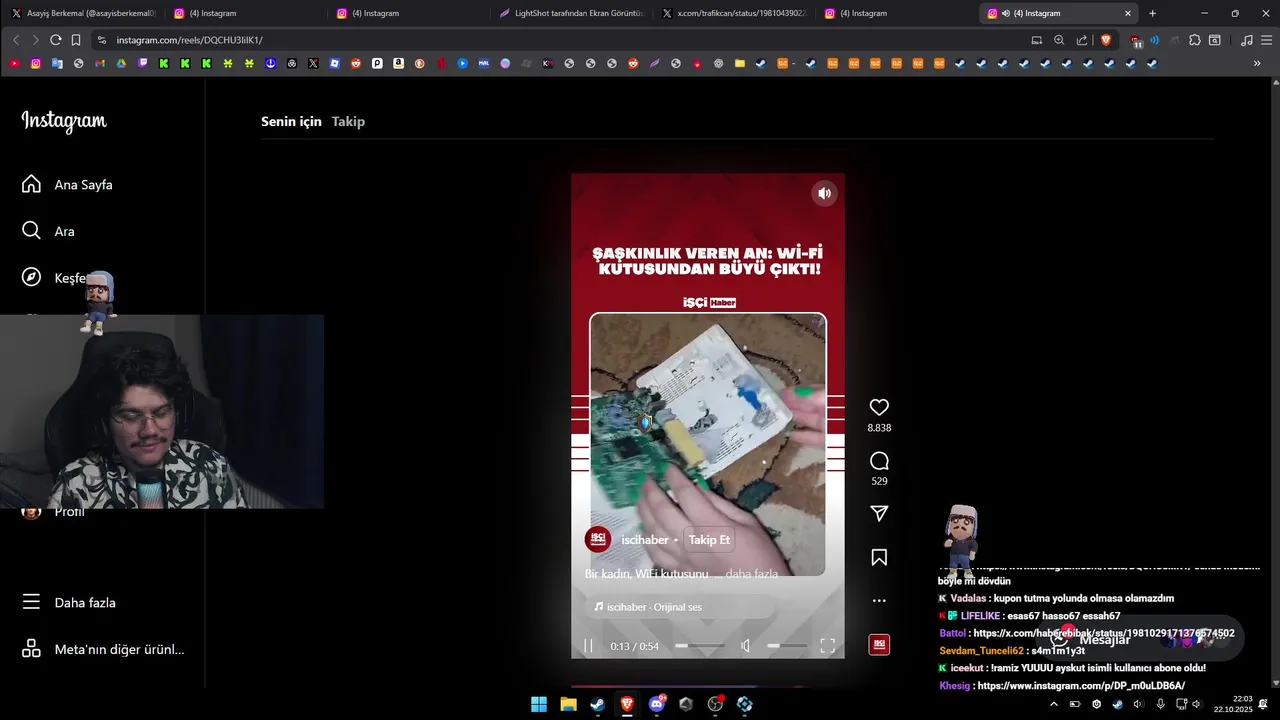The height and width of the screenshot is (720, 1280).
Task: Bookmark this page using the toolbar bookmark icon
Action: coord(76,40)
